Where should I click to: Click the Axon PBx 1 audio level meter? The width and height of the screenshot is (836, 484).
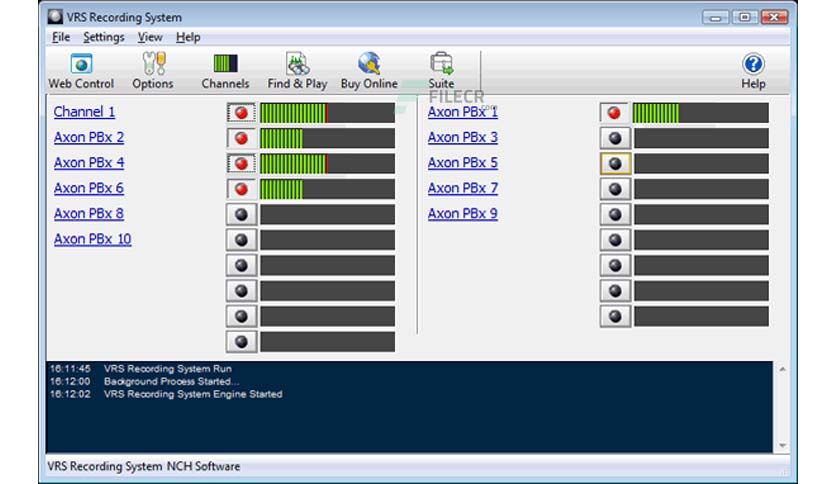pyautogui.click(x=701, y=113)
